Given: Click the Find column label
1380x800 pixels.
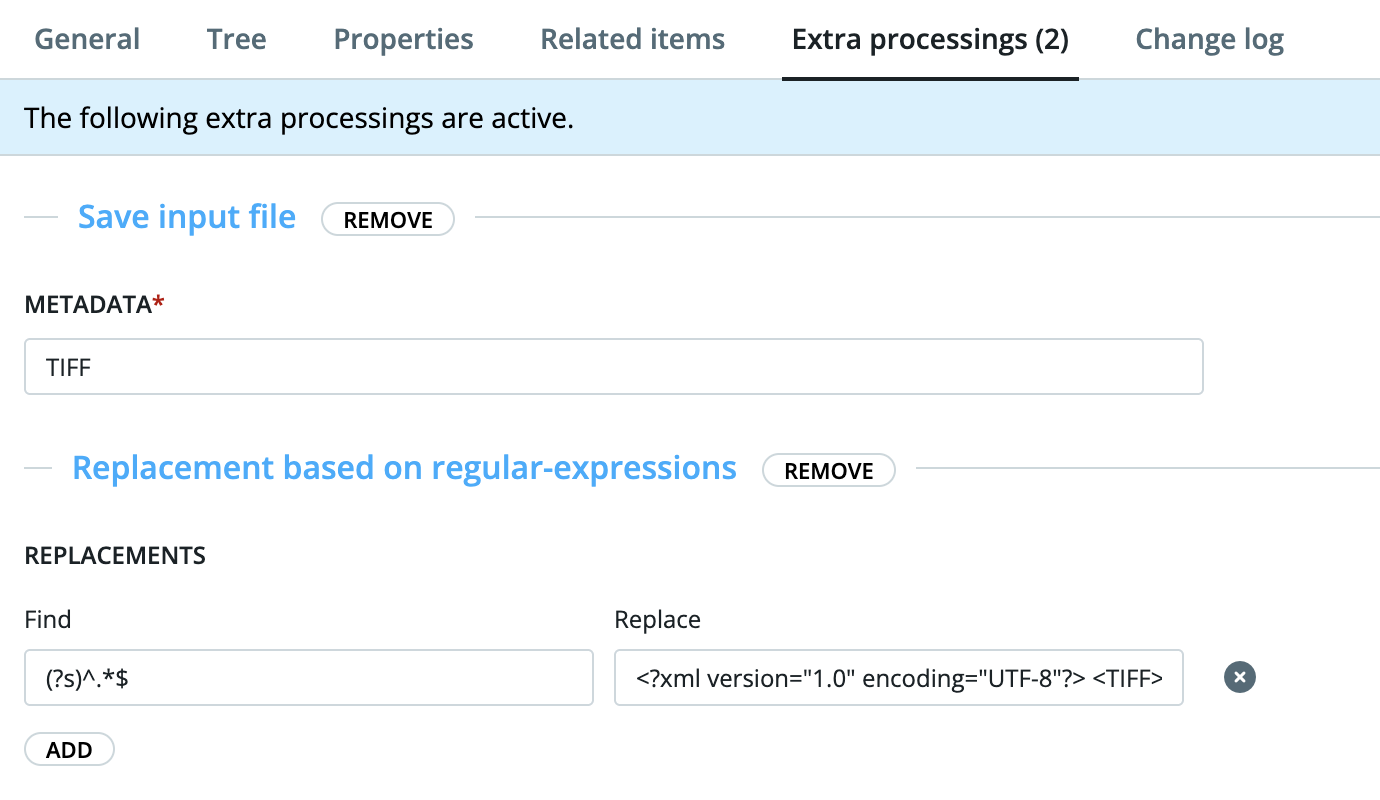Looking at the screenshot, I should tap(48, 620).
